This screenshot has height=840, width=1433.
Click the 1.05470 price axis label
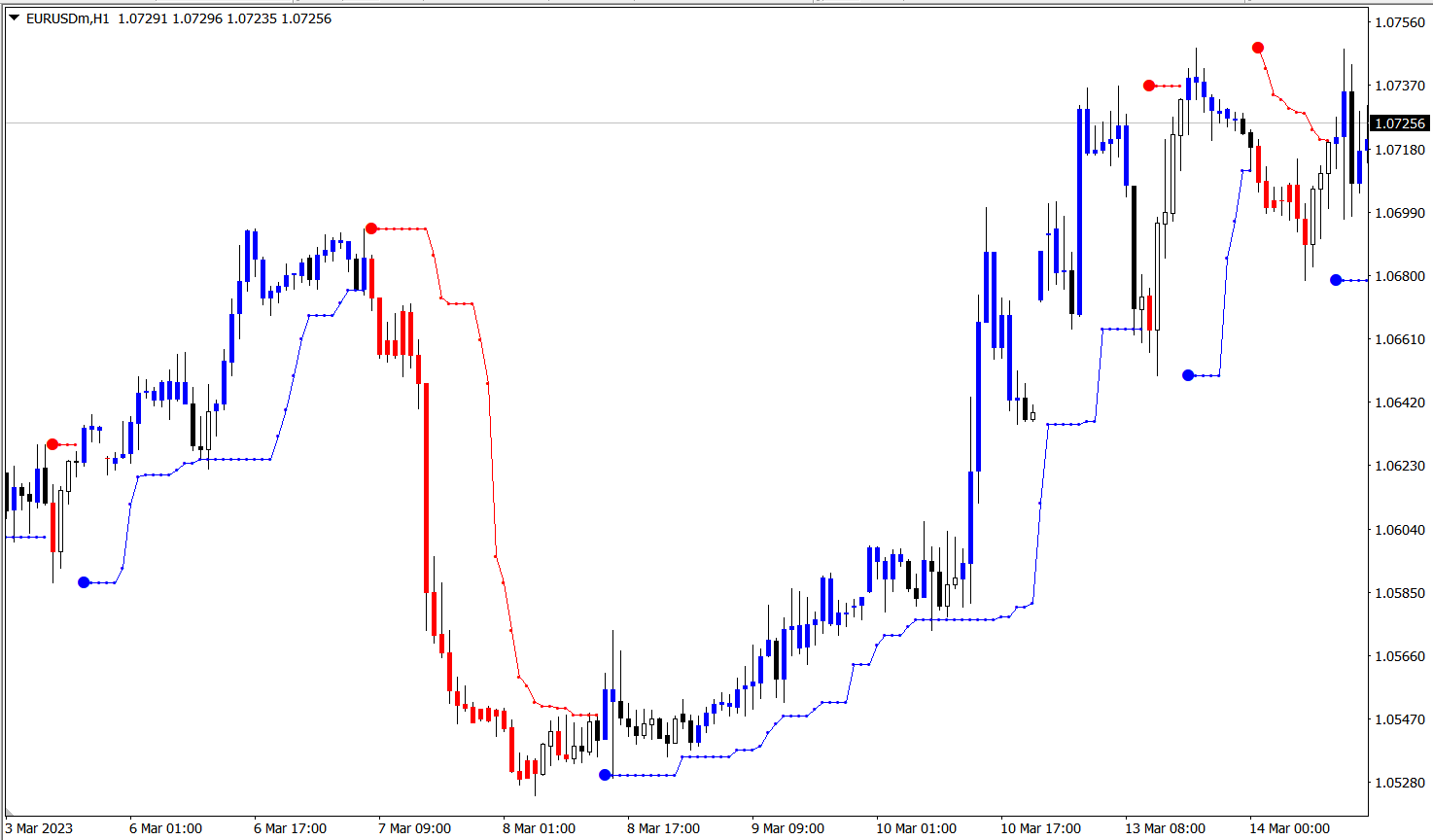pos(1400,719)
